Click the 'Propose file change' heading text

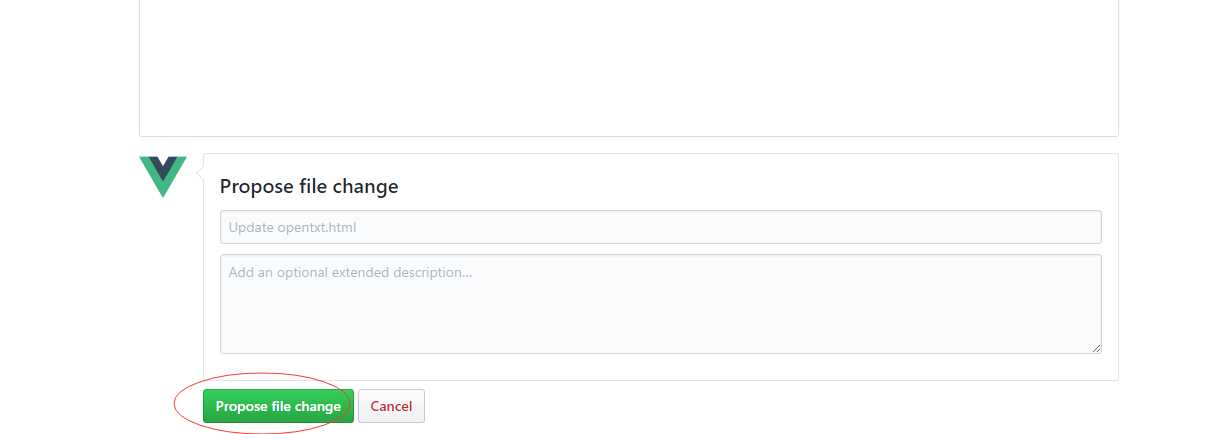(x=309, y=186)
